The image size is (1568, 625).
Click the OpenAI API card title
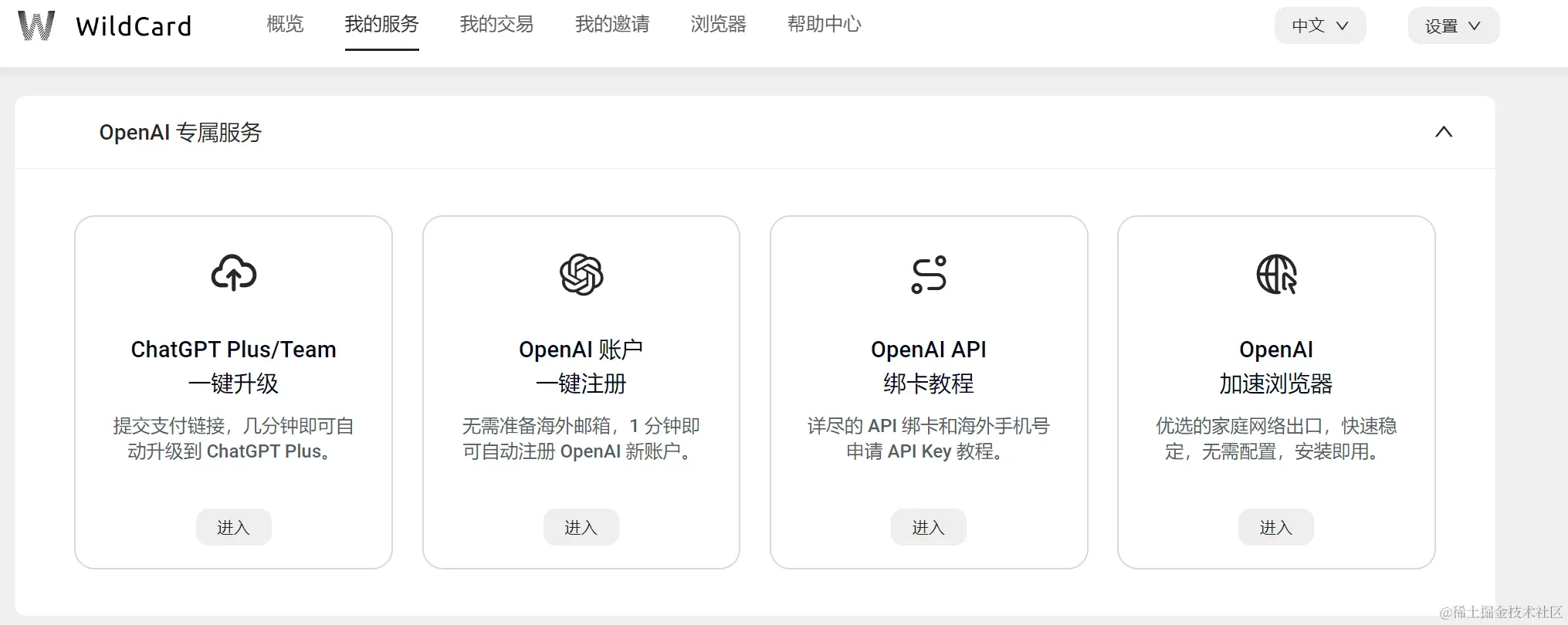[929, 350]
